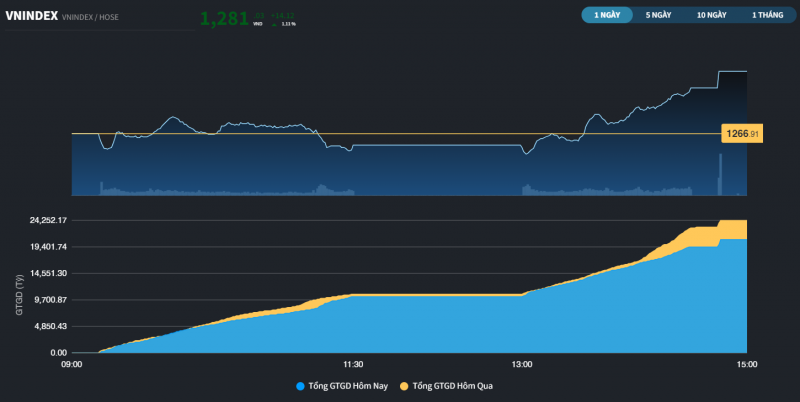Click the VNINDEX title heading

[30, 16]
